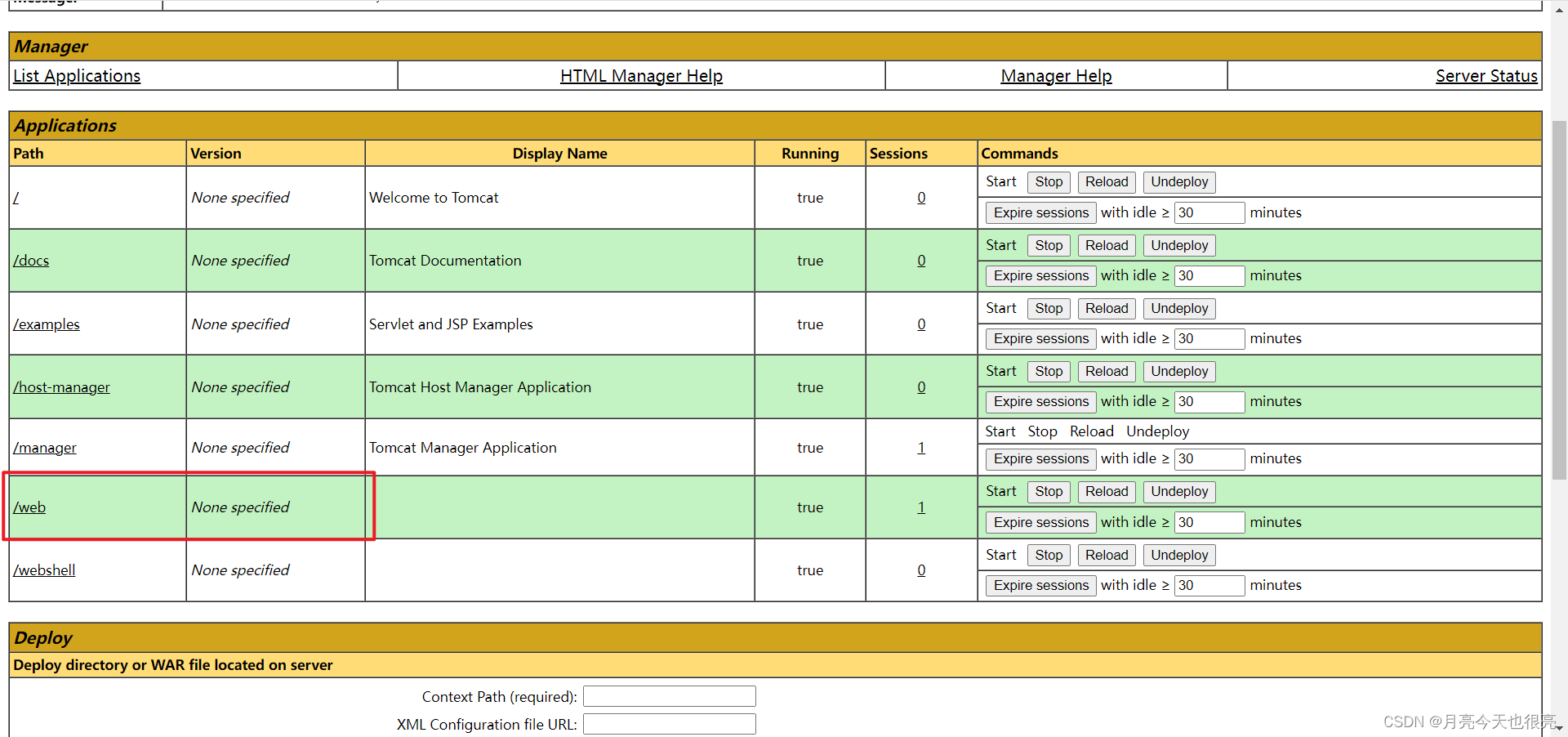Undeploy the /examples application

click(x=1179, y=309)
